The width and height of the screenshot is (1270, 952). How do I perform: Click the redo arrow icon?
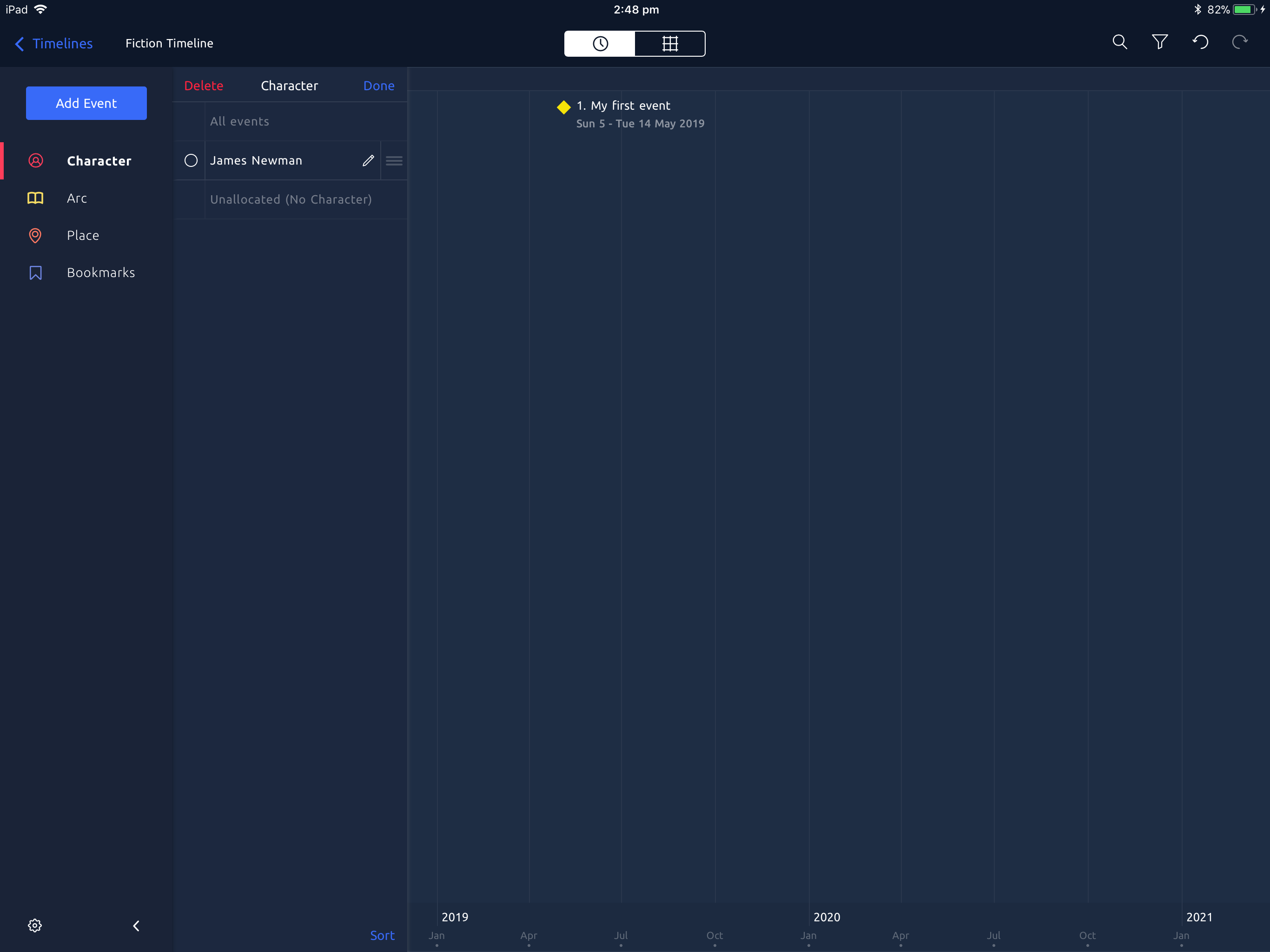(1240, 42)
